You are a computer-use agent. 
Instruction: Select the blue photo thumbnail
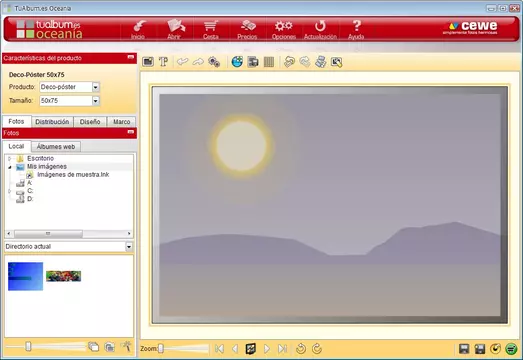tap(26, 276)
